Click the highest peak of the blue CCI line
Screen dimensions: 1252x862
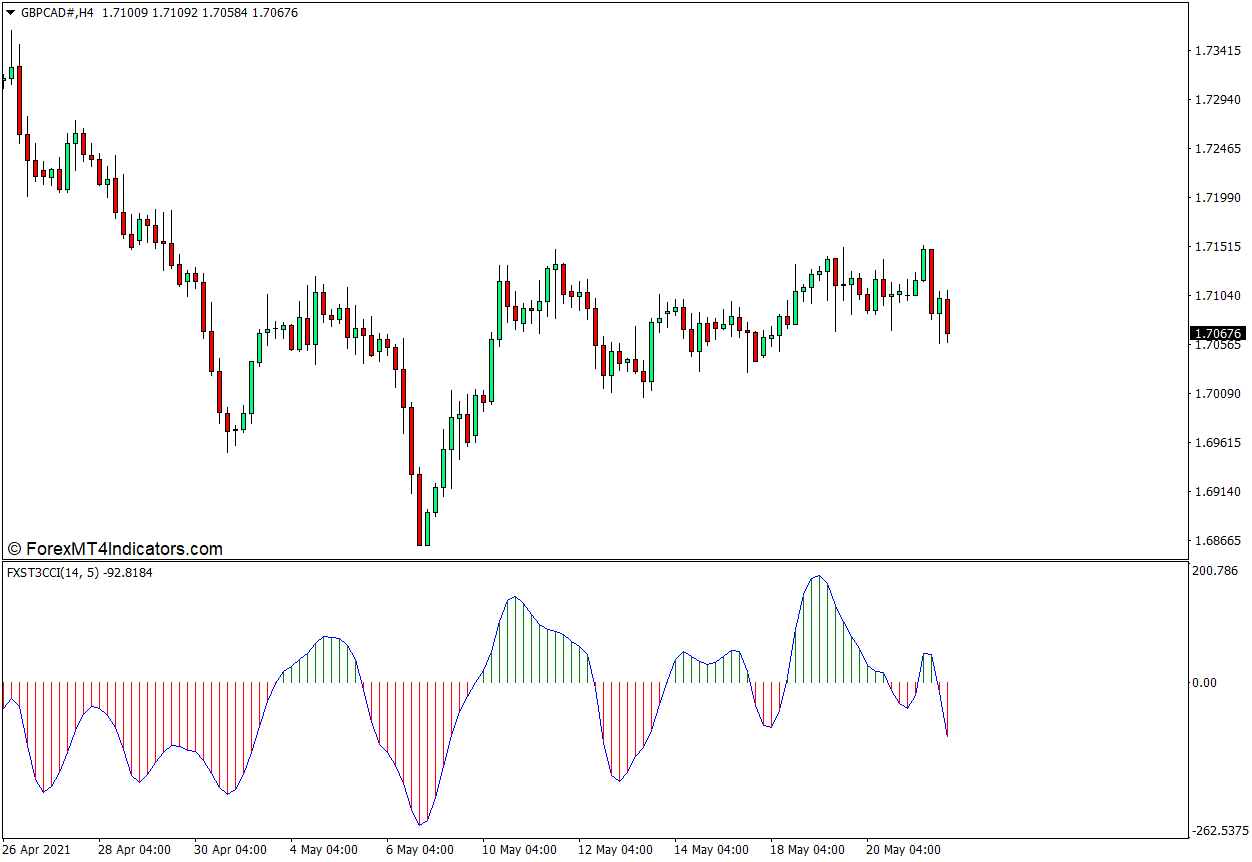coord(819,576)
